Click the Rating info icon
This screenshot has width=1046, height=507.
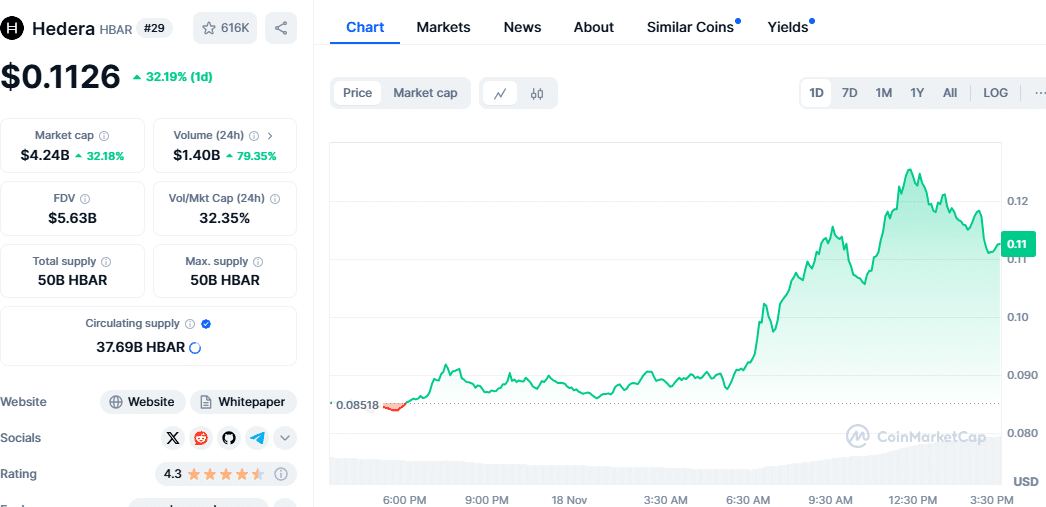281,474
